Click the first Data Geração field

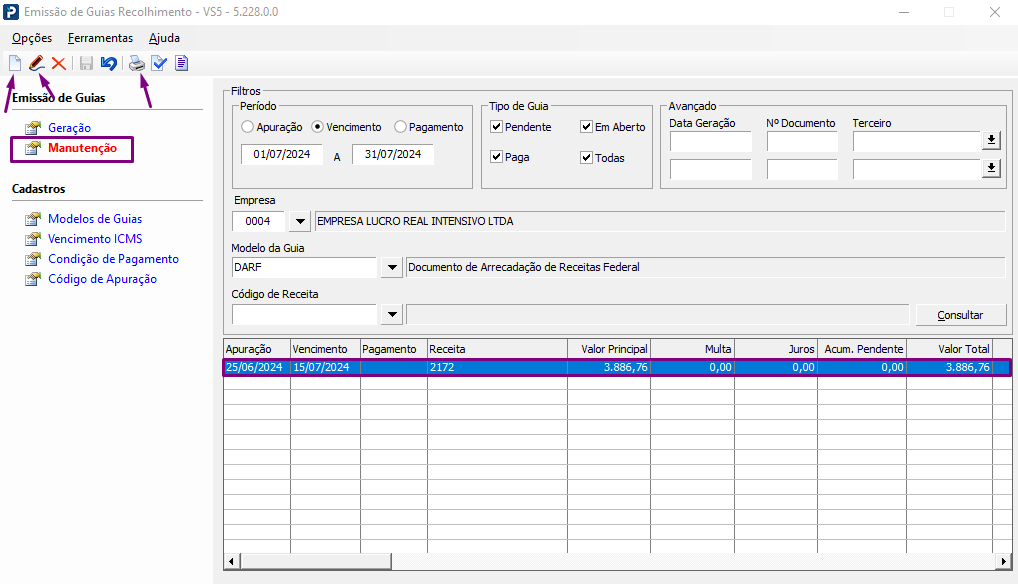(x=711, y=141)
